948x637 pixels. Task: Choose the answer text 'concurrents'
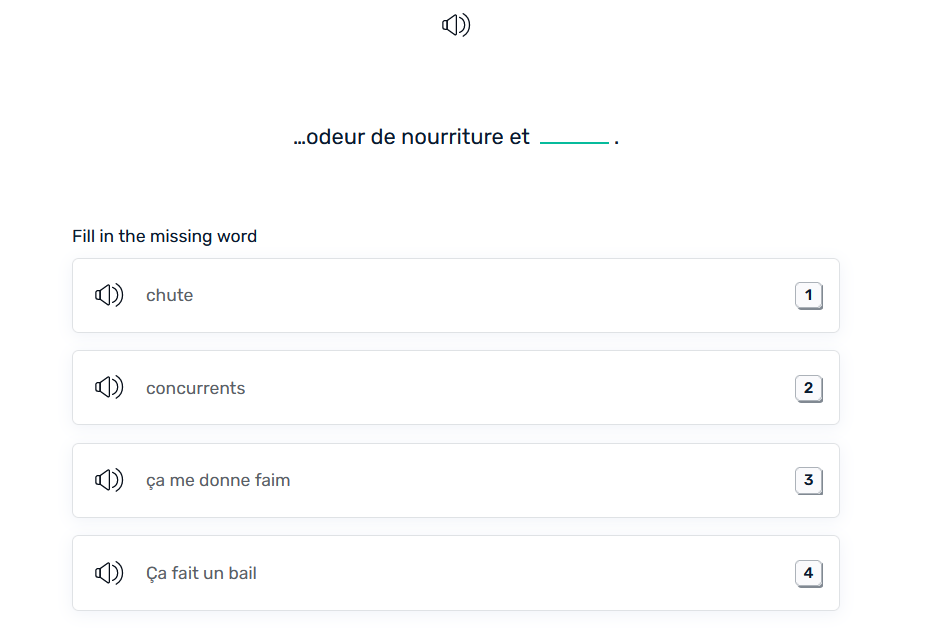tap(195, 388)
